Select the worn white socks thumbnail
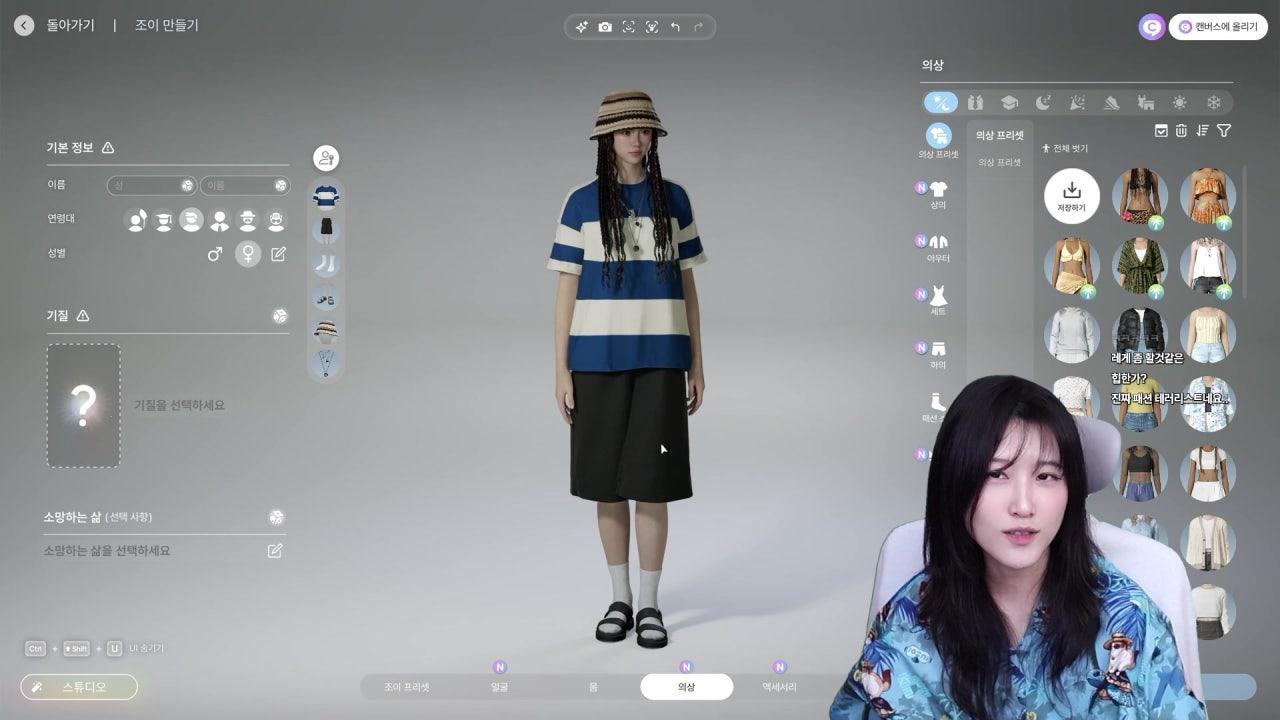 [326, 264]
